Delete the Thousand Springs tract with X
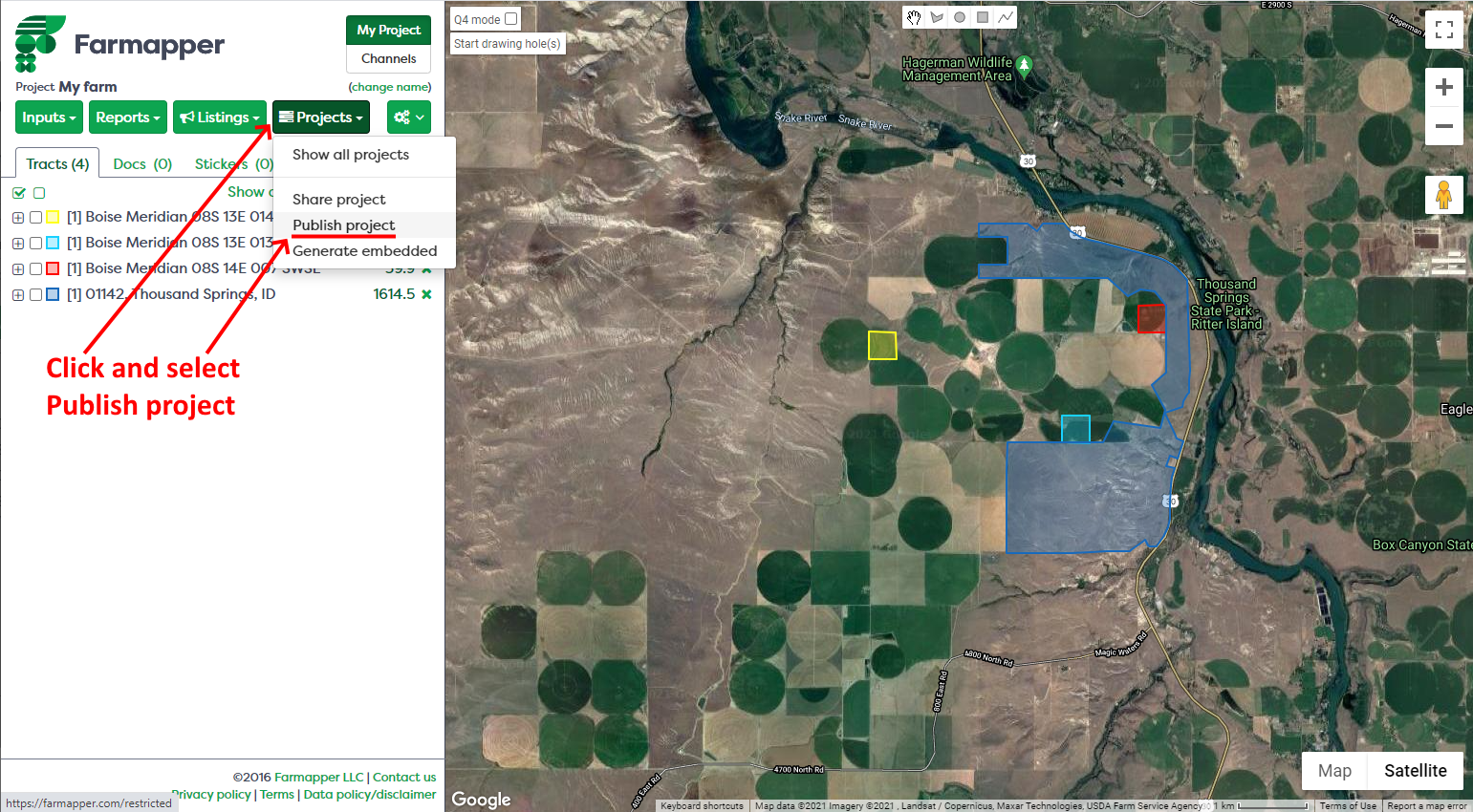This screenshot has height=812, width=1473. coord(426,294)
